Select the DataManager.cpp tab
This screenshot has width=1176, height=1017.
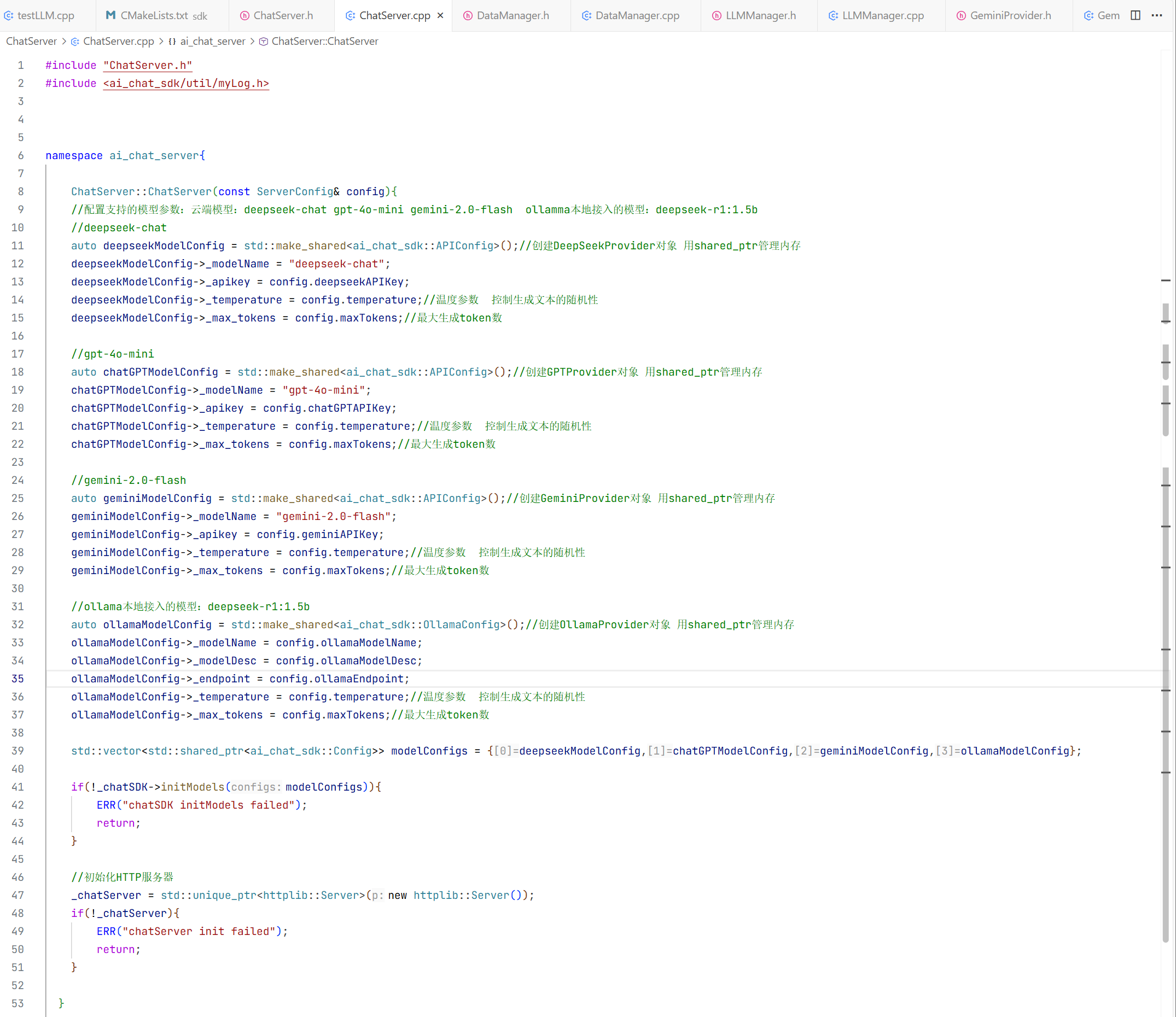(637, 15)
